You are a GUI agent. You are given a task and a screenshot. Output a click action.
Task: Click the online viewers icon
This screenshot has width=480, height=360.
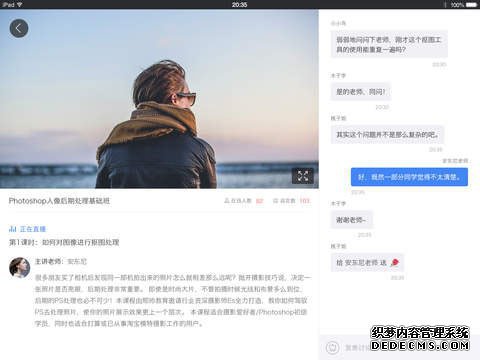[x=227, y=201]
